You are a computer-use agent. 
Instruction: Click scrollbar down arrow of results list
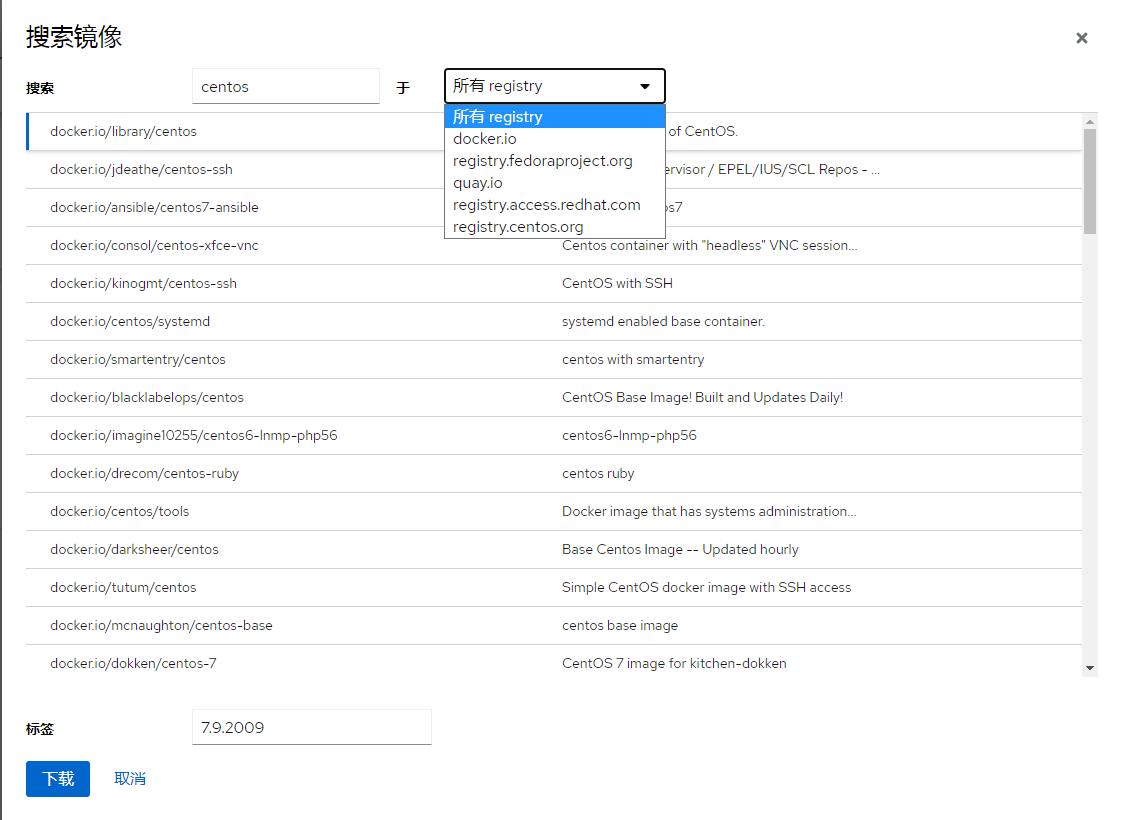(1090, 668)
